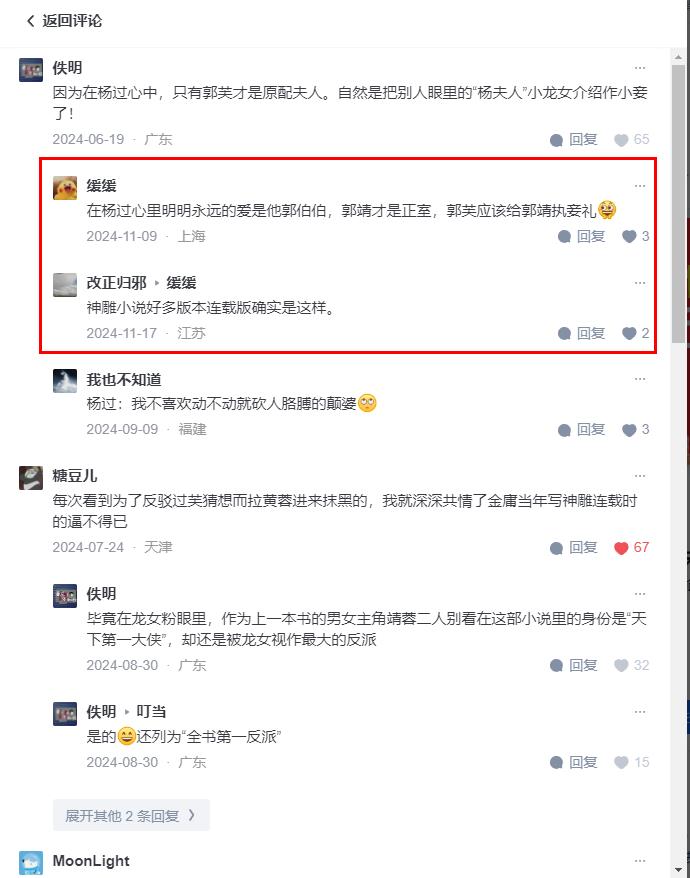
Task: Click heart icon on 我也不知道's comment
Action: [x=630, y=430]
